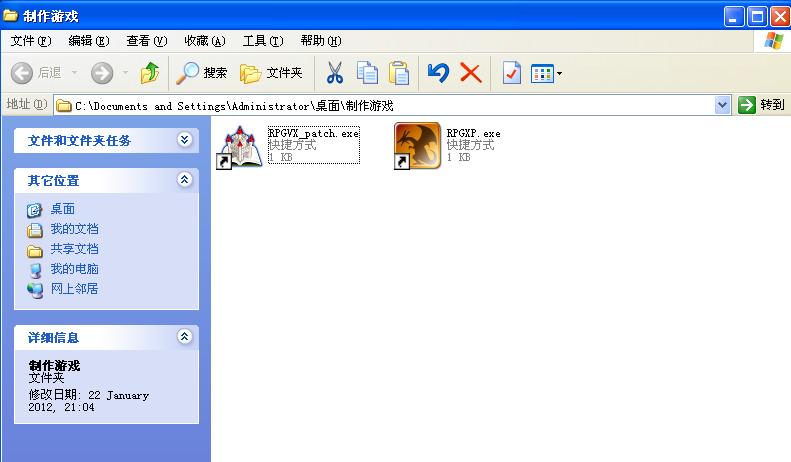
Task: Click the address bar folder icon
Action: [64, 105]
